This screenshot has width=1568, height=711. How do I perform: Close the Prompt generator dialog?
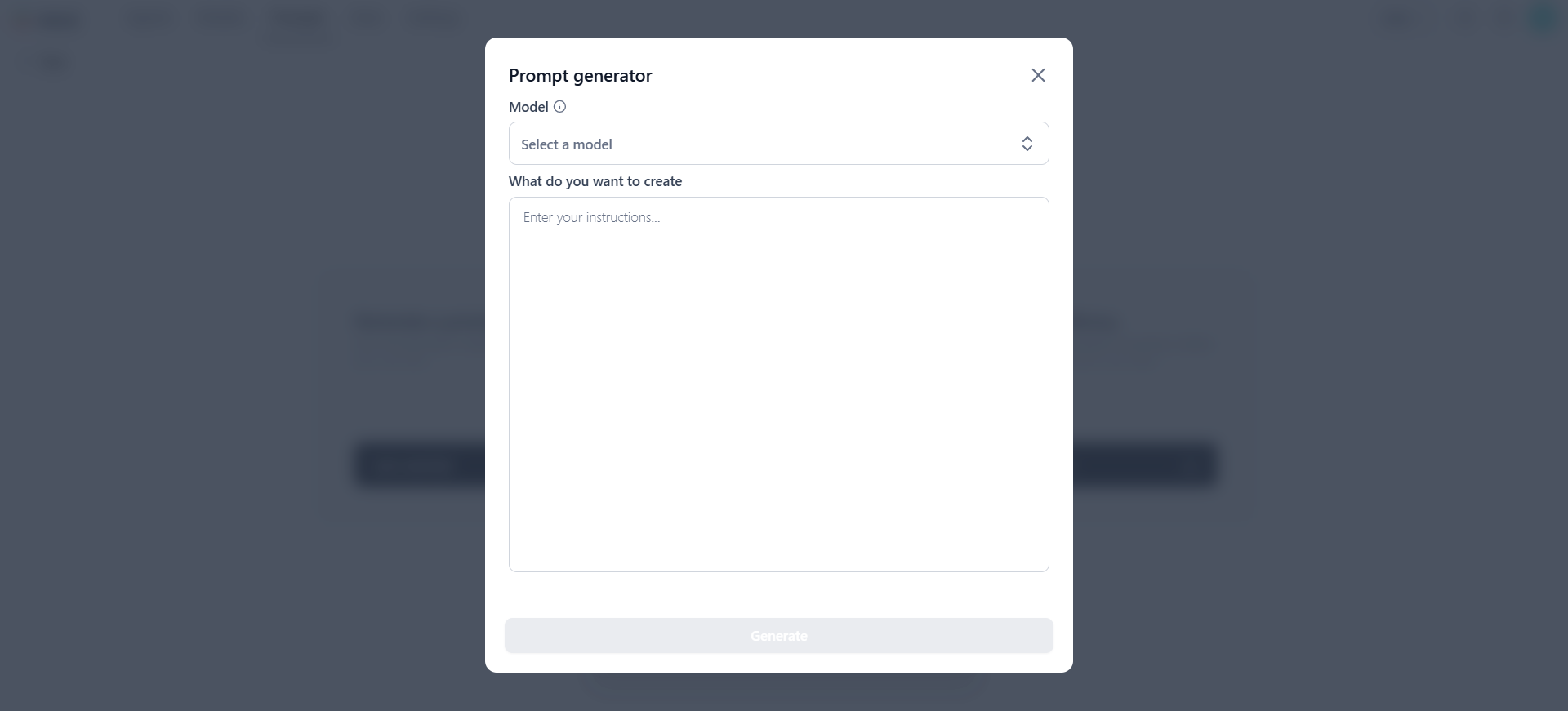point(1038,75)
